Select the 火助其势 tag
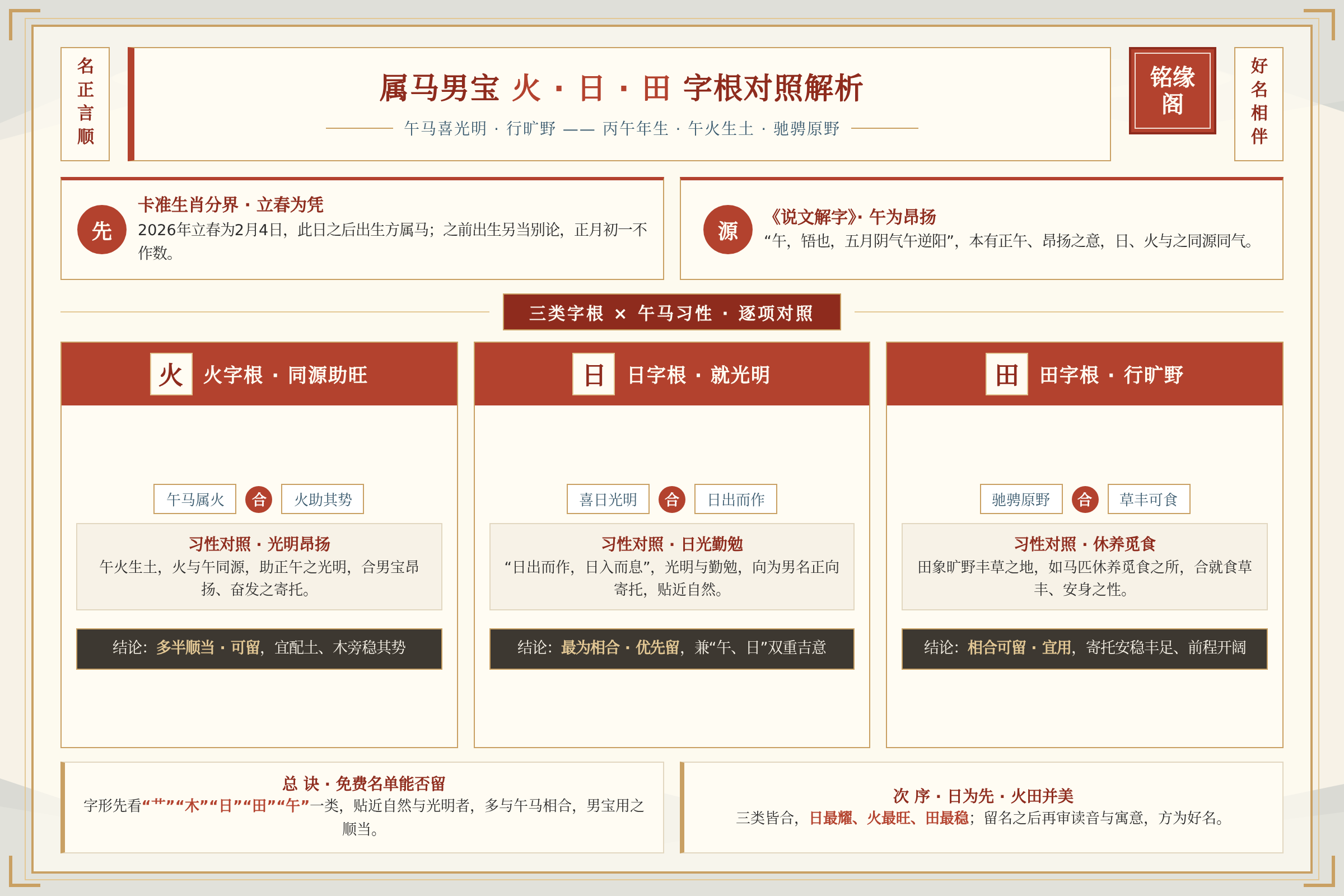 [x=323, y=500]
